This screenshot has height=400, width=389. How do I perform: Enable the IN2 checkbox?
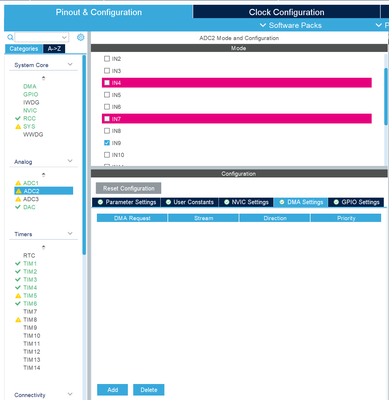[x=107, y=59]
